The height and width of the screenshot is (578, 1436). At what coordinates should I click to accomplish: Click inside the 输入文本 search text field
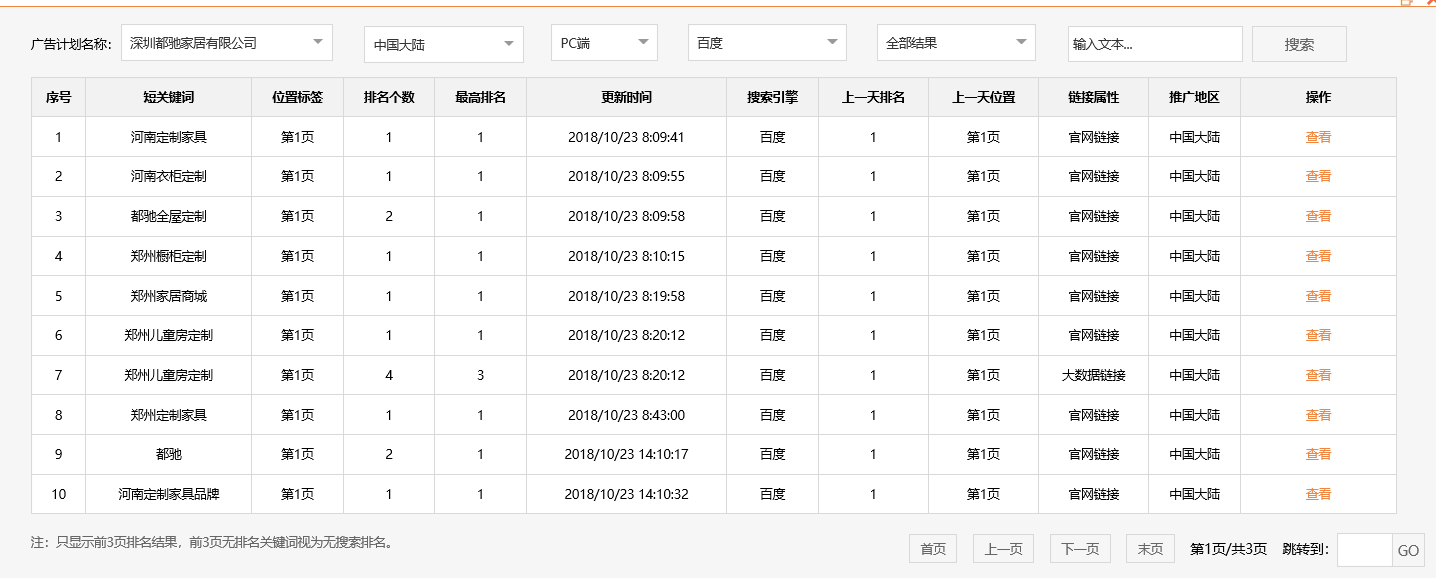[x=1153, y=44]
